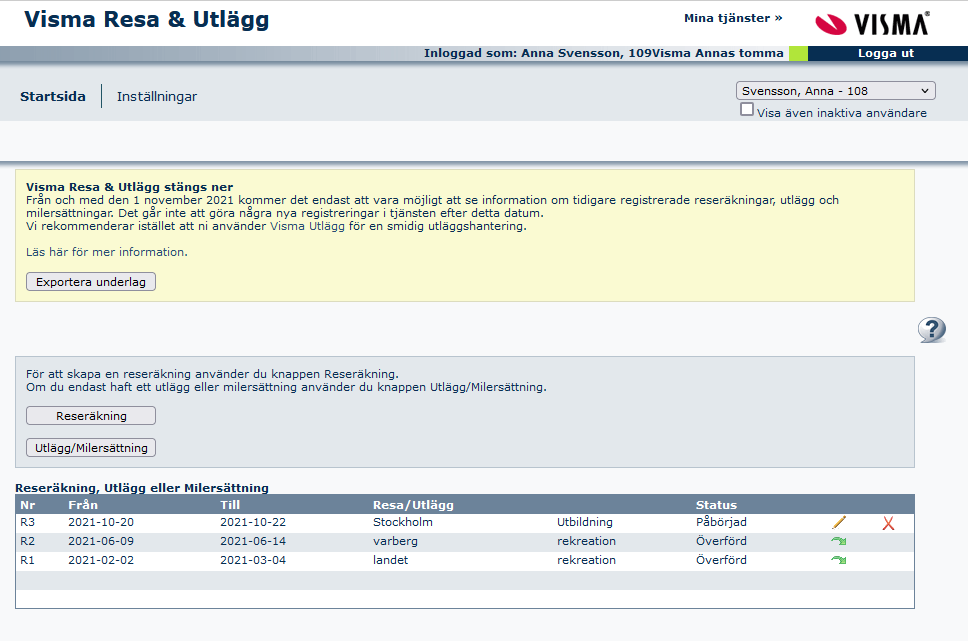968x641 pixels.
Task: Select the varberg trip entry
Action: (395, 541)
